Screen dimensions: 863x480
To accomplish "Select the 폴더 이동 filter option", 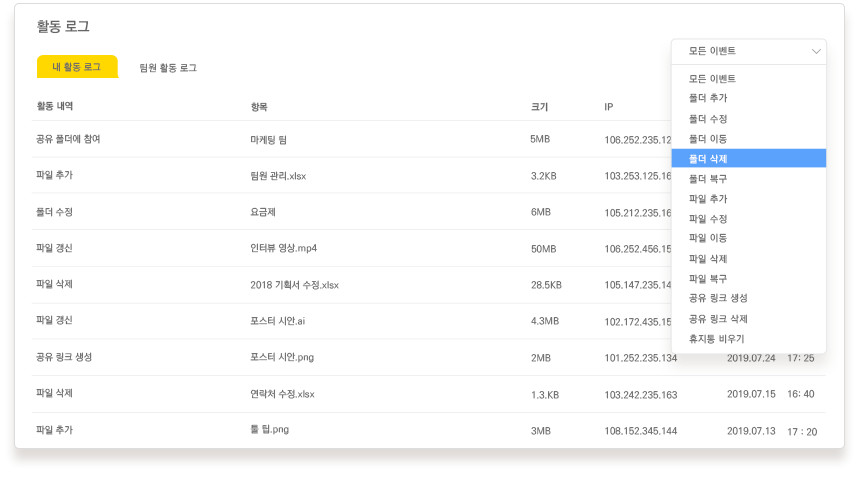I will [x=708, y=138].
